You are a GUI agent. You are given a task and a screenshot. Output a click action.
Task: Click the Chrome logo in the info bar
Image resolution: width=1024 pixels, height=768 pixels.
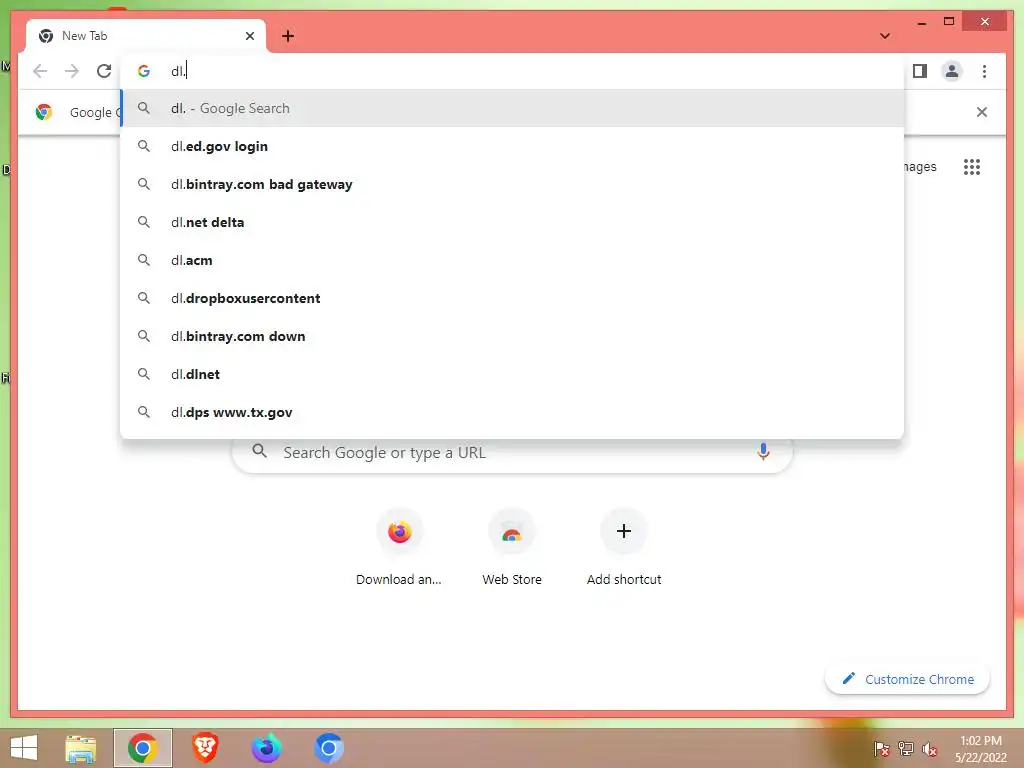44,112
